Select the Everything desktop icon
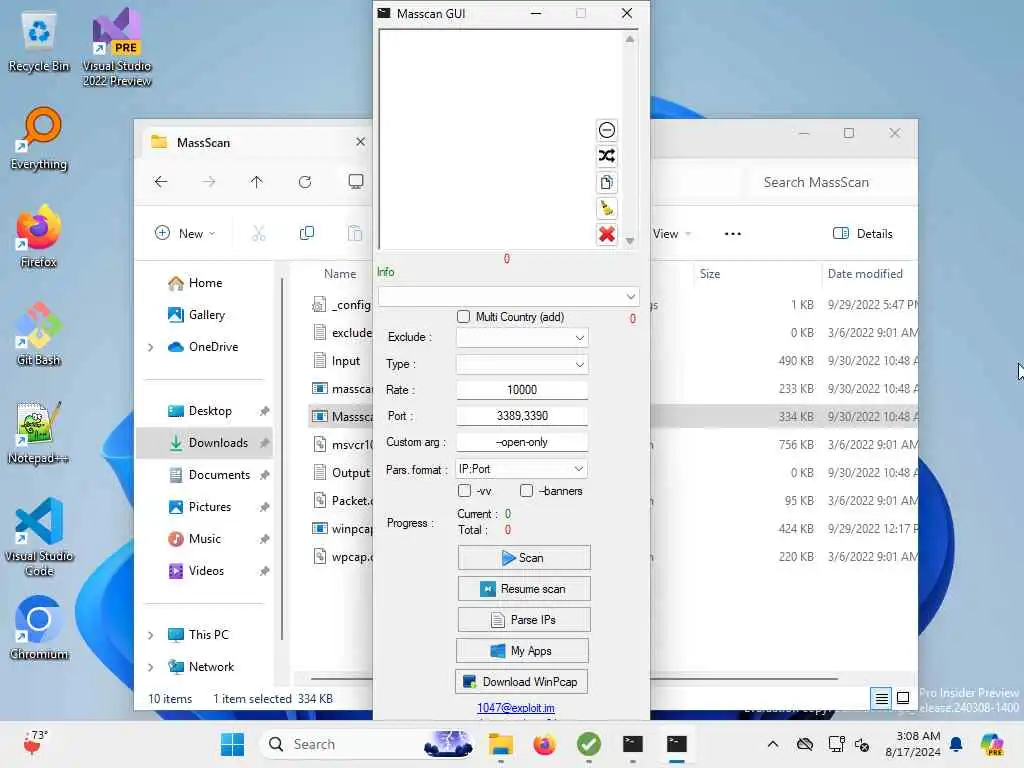The width and height of the screenshot is (1024, 768). click(x=39, y=138)
